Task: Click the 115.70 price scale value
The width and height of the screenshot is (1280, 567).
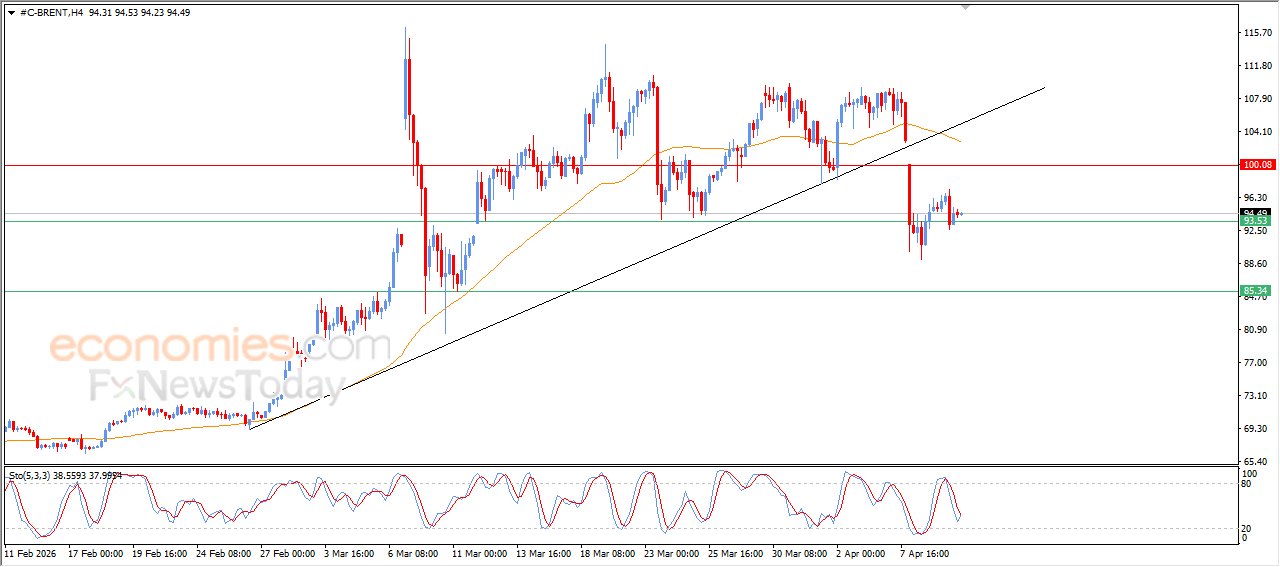Action: coord(1256,33)
